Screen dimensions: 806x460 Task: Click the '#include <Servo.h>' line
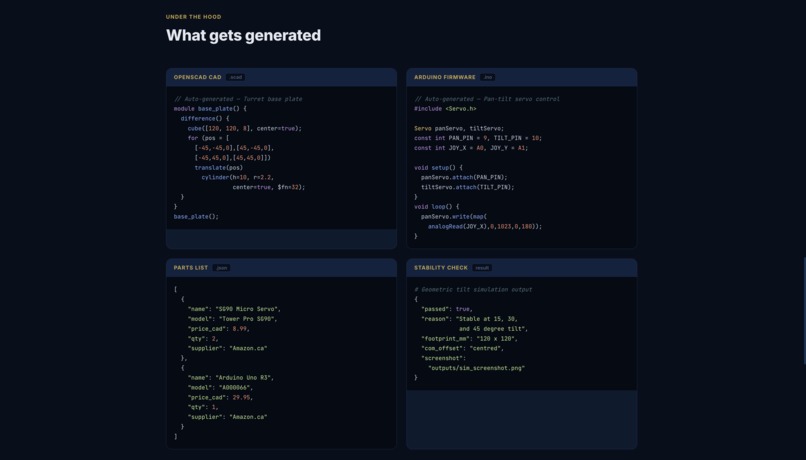pos(445,109)
